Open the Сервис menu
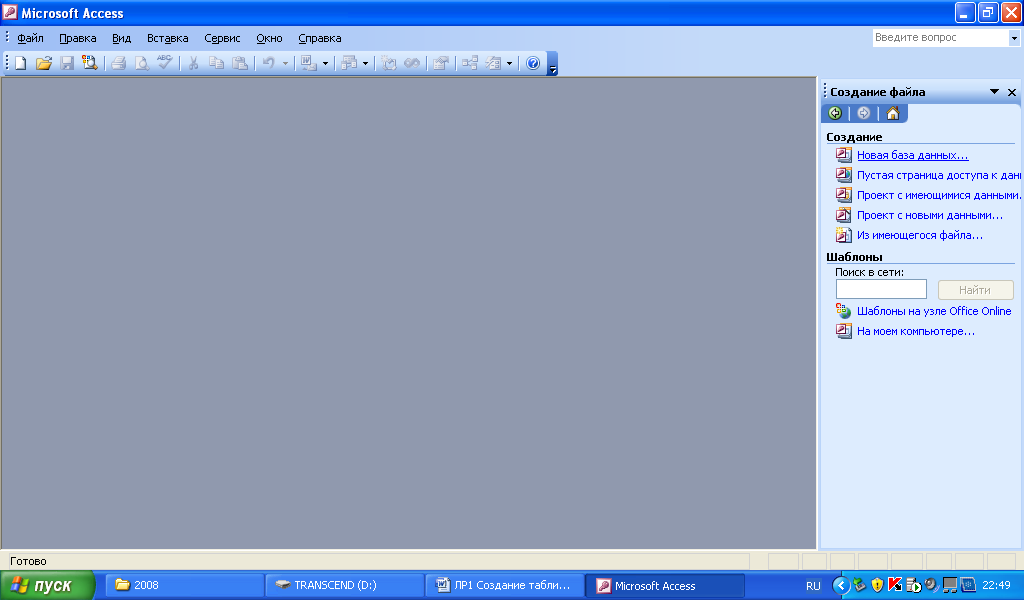Viewport: 1024px width, 600px height. (x=222, y=38)
